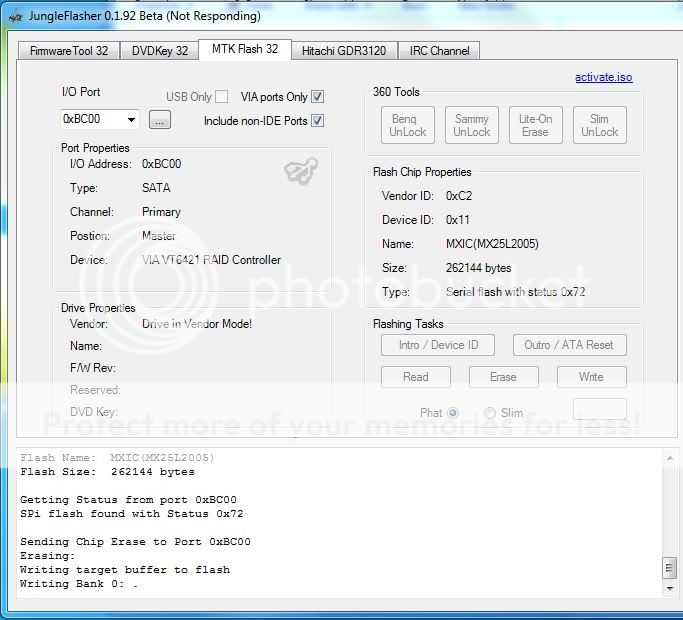Select the Phat radio button
683x620 pixels.
453,413
